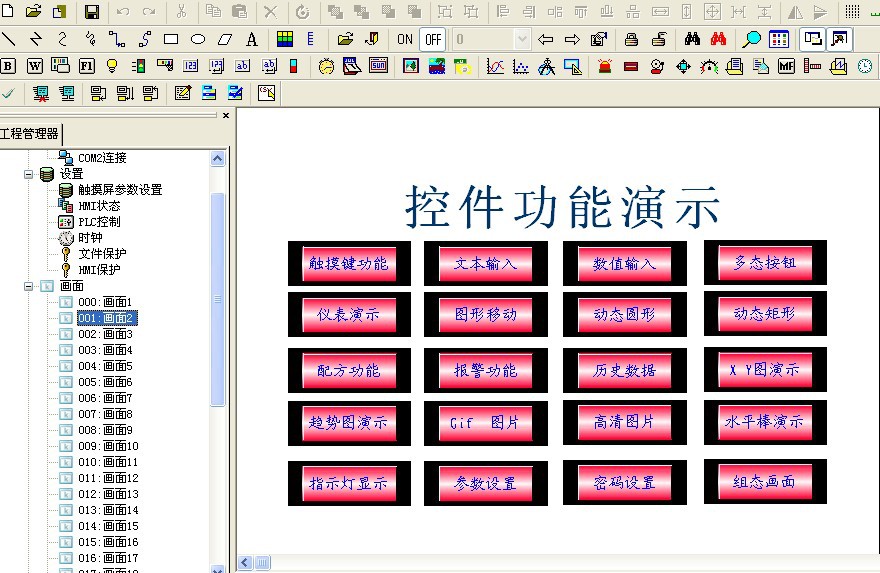The image size is (880, 573).
Task: Click the red binoculars icon
Action: (x=718, y=40)
